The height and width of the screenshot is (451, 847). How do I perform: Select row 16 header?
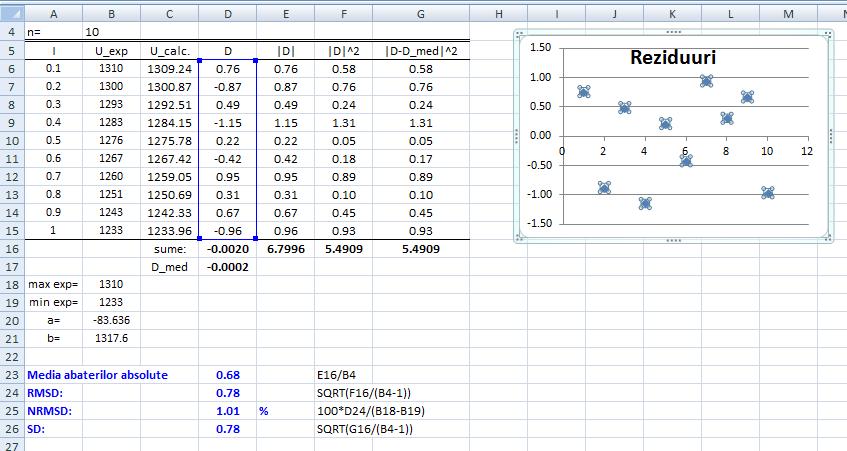pyautogui.click(x=12, y=249)
